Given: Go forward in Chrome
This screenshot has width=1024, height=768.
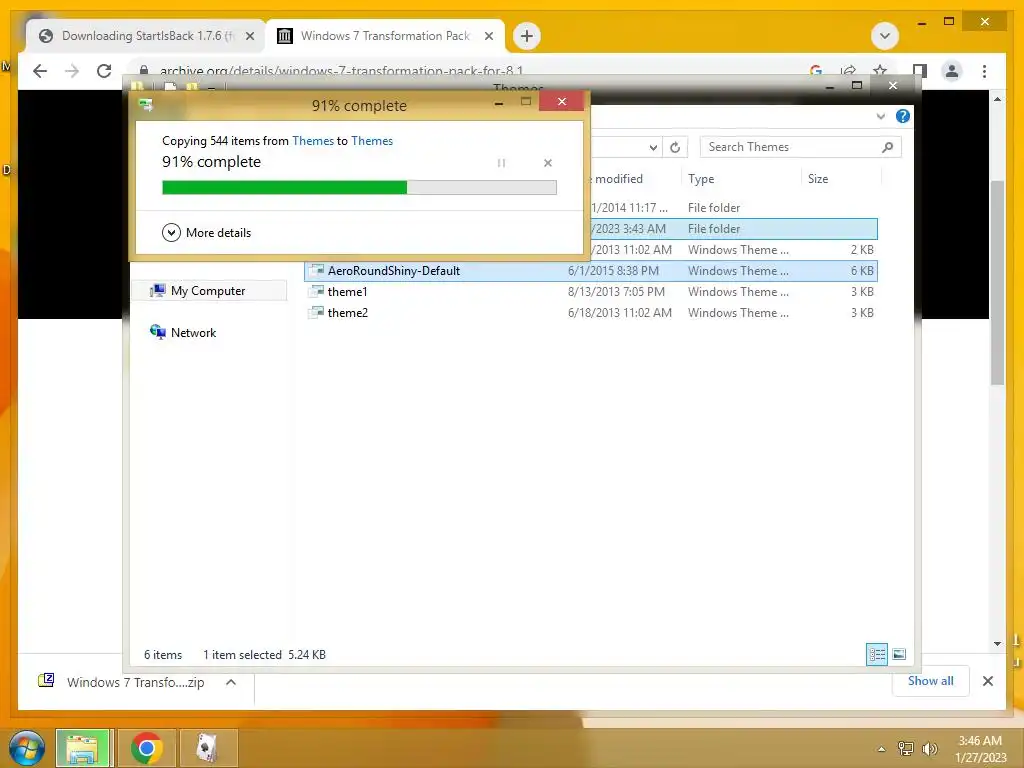Looking at the screenshot, I should (72, 71).
